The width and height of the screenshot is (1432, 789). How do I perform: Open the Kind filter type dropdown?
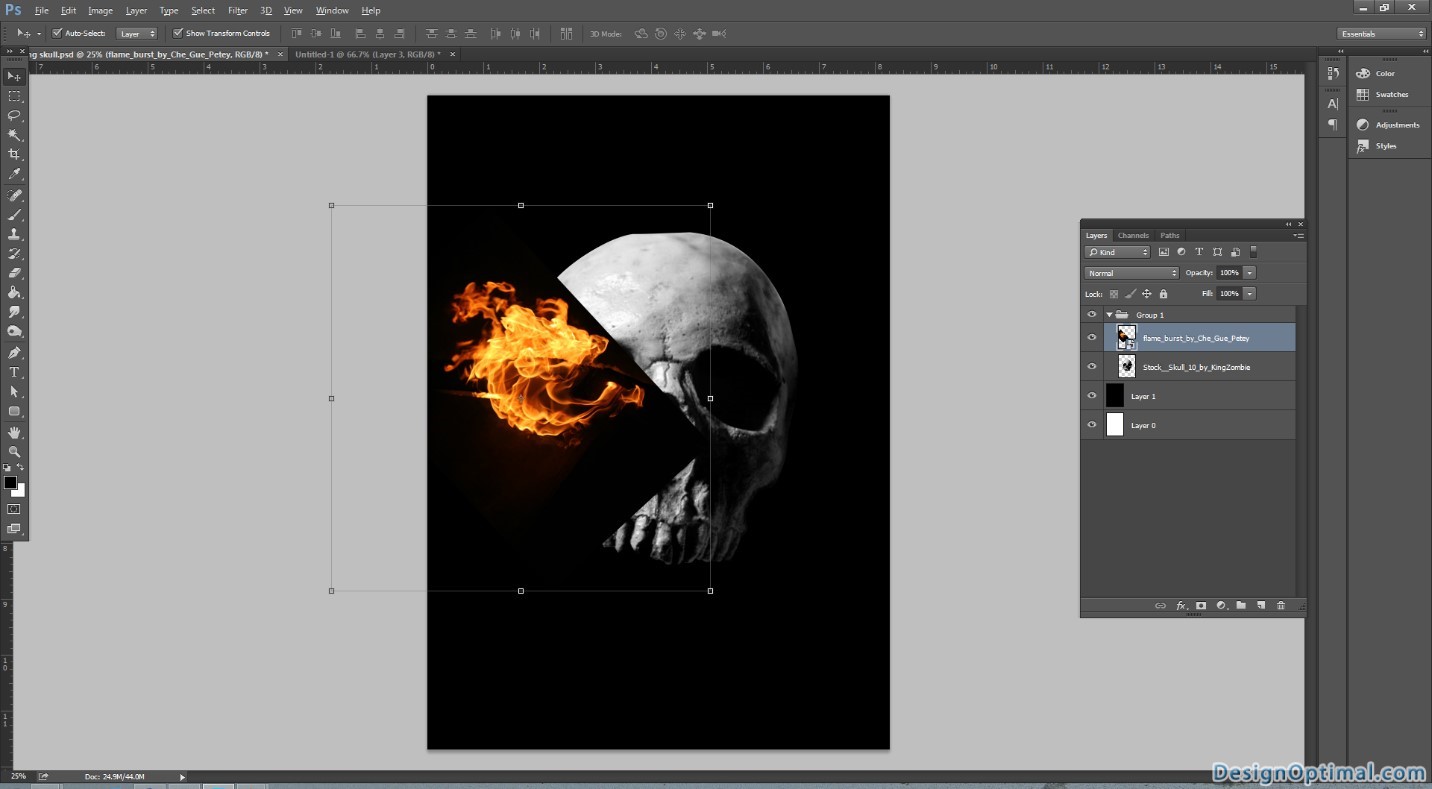tap(1118, 252)
